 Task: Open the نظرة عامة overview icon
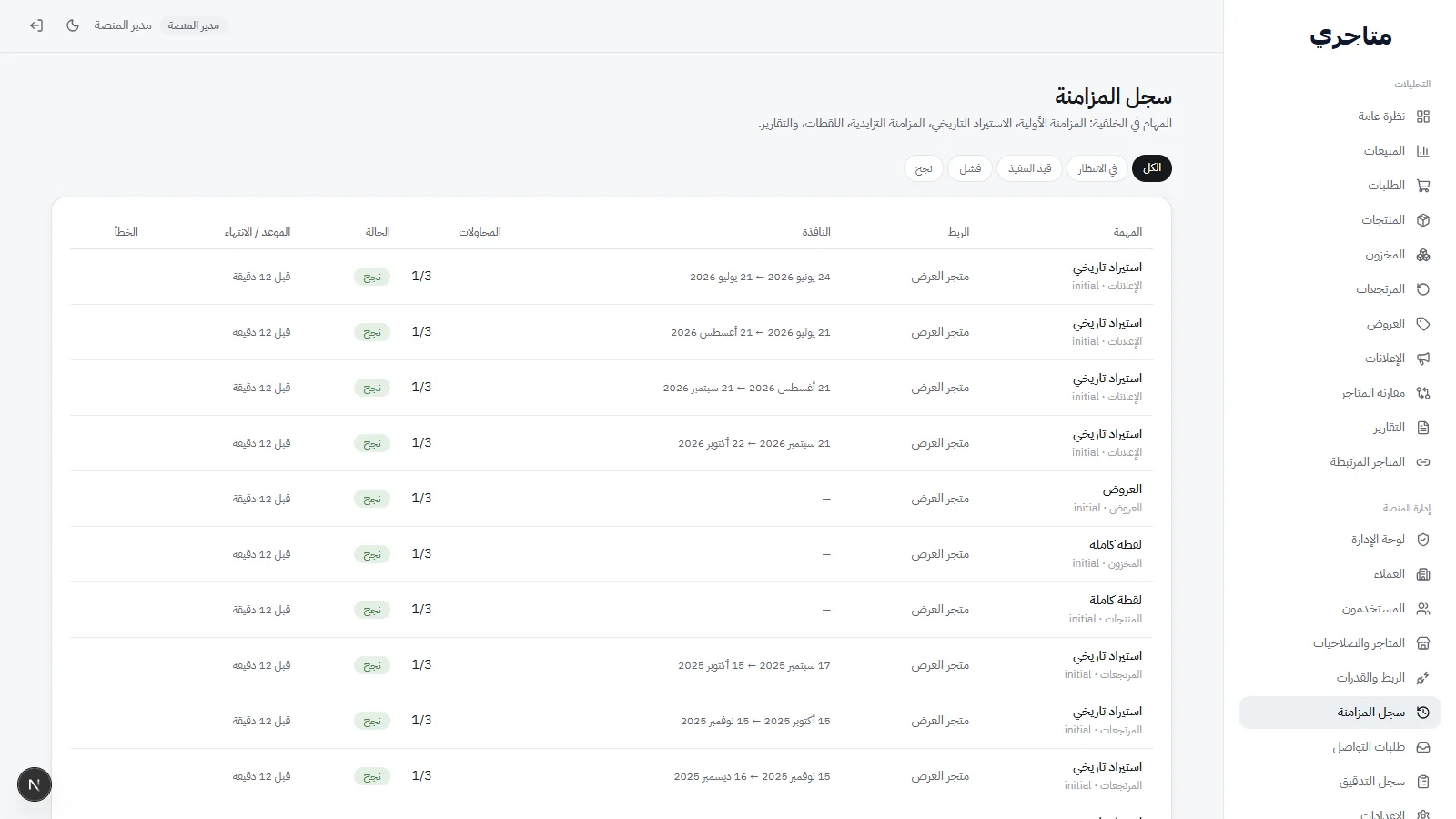pyautogui.click(x=1423, y=116)
